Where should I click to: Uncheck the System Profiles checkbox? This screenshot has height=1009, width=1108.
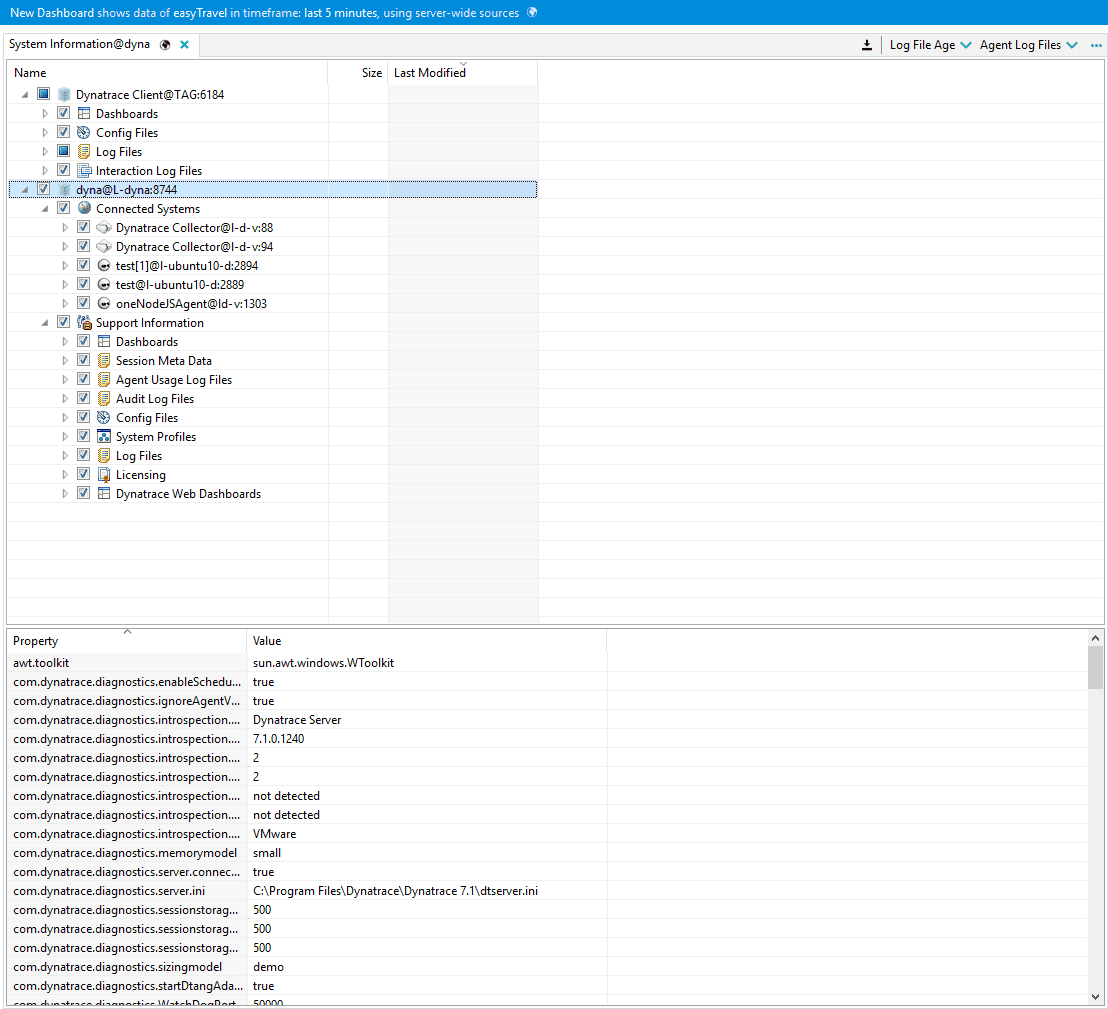tap(83, 436)
